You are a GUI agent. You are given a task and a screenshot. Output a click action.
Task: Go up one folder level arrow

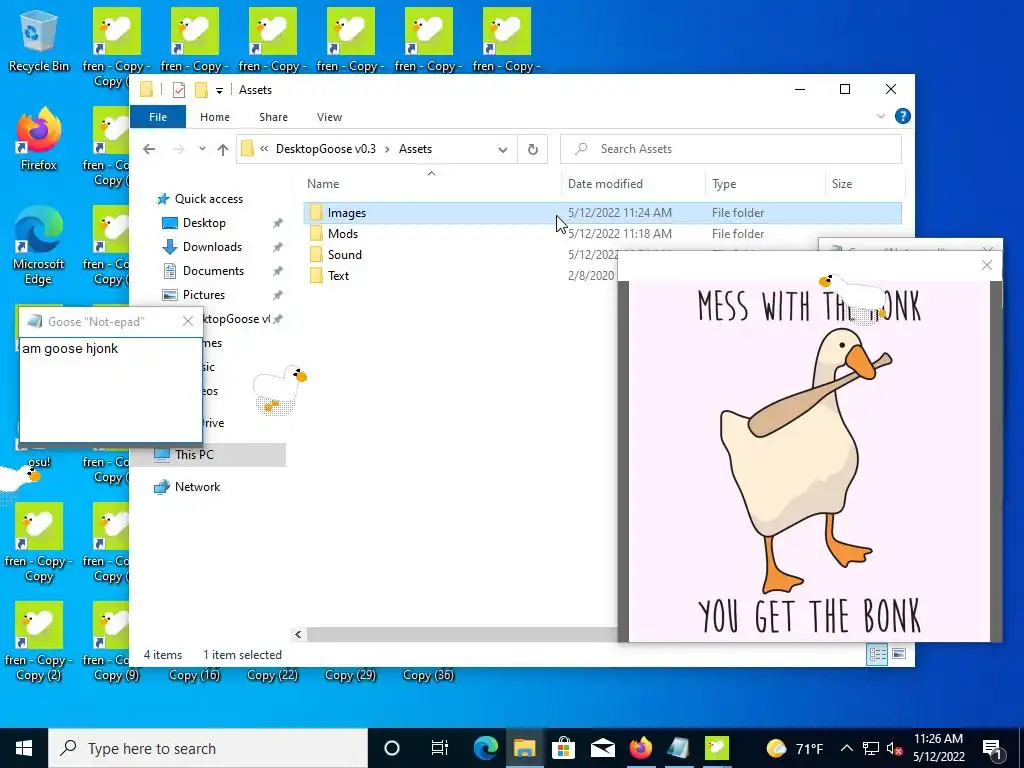point(223,149)
